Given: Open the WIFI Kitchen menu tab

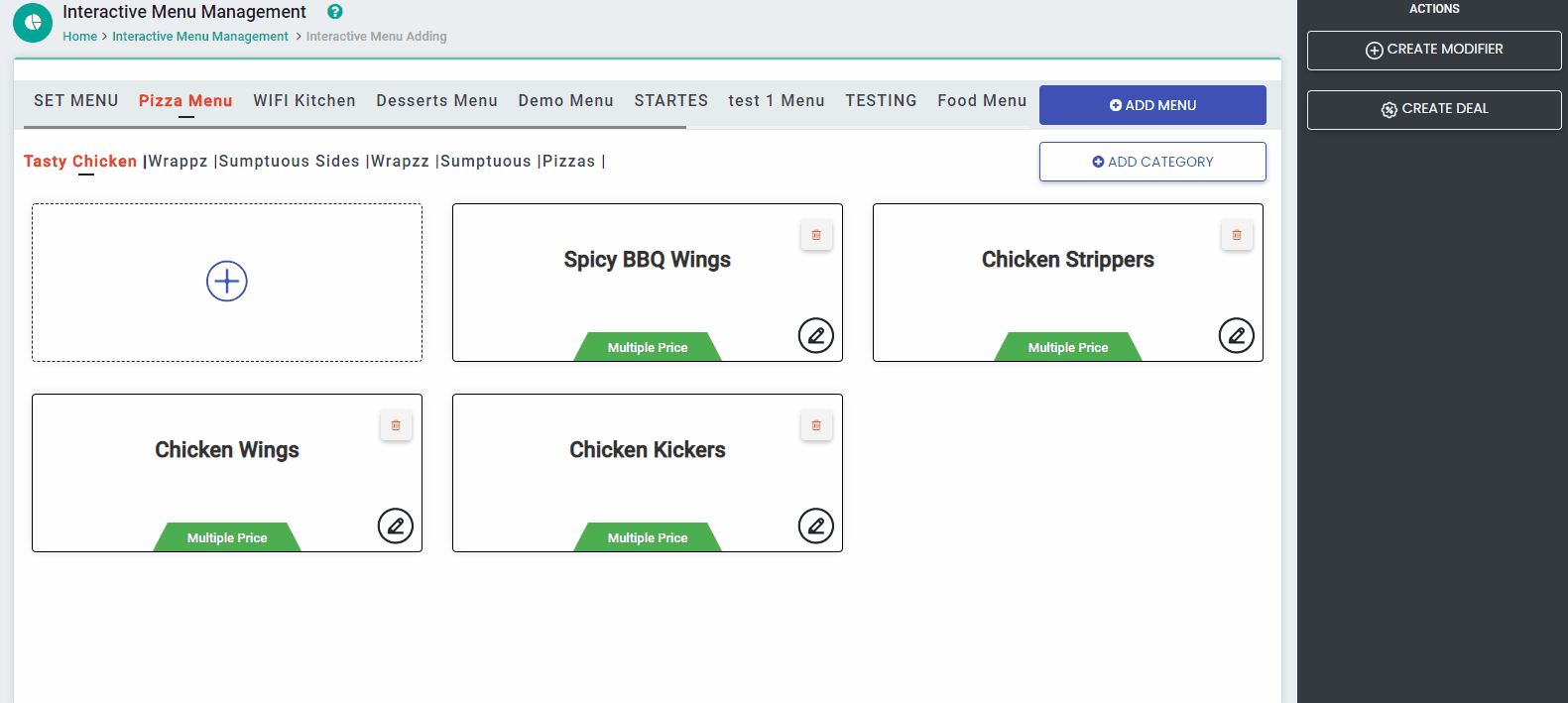Looking at the screenshot, I should point(304,100).
